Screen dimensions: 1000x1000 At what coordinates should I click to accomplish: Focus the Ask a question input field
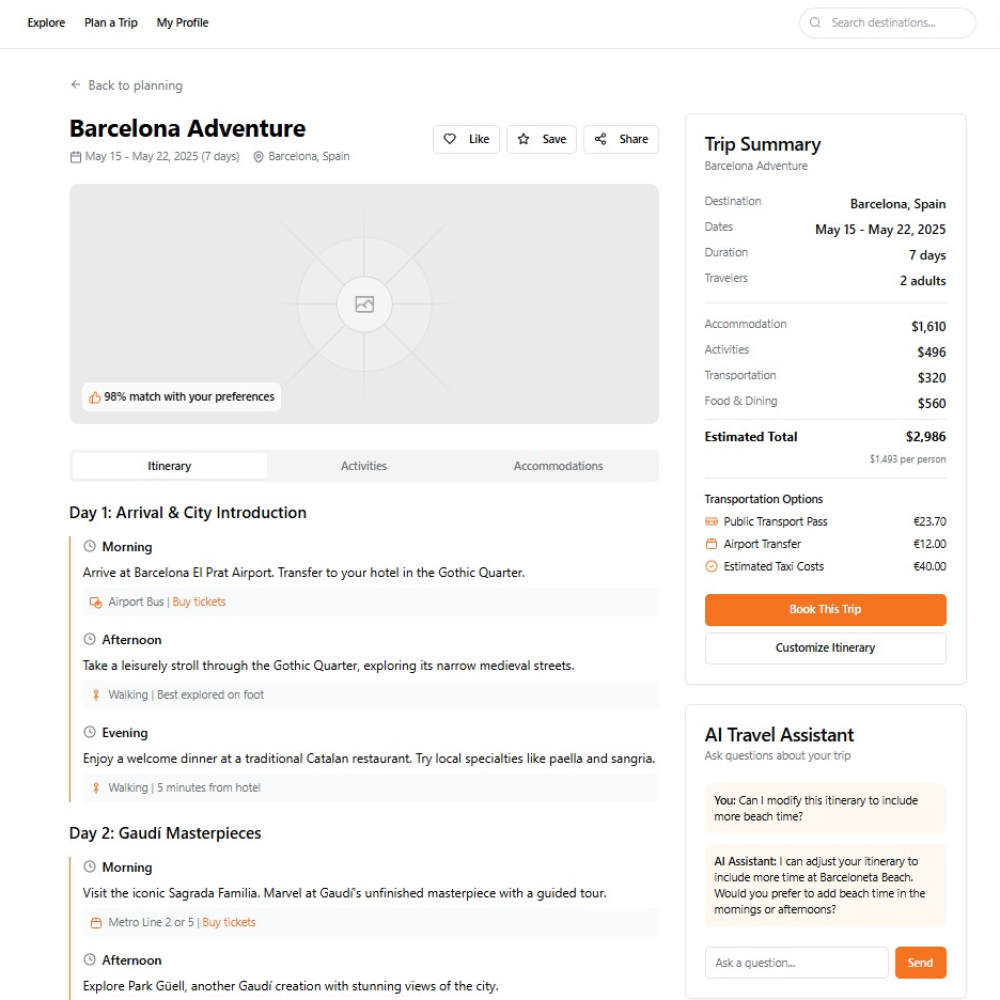pos(796,963)
